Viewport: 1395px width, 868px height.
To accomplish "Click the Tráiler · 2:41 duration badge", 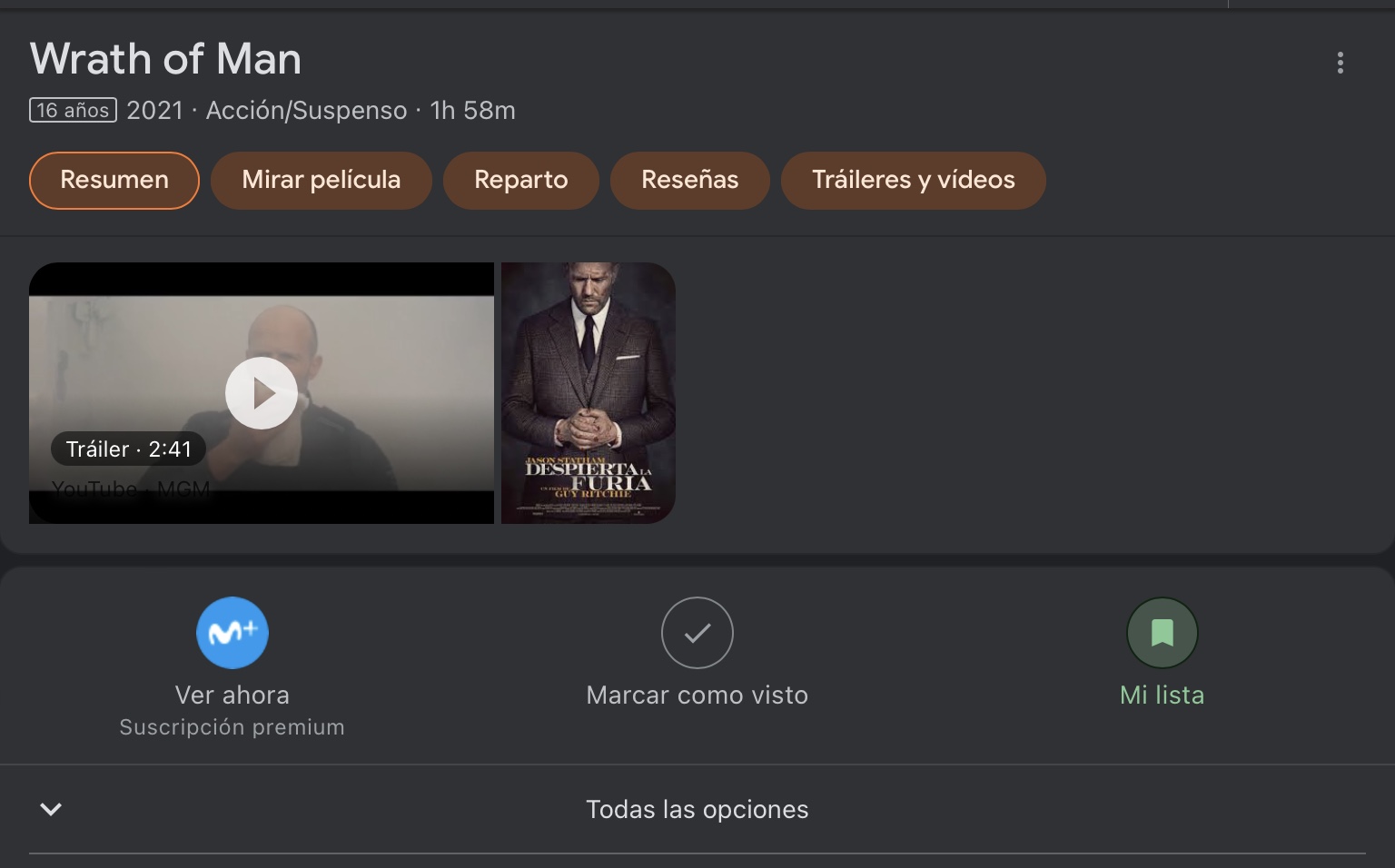I will [129, 449].
